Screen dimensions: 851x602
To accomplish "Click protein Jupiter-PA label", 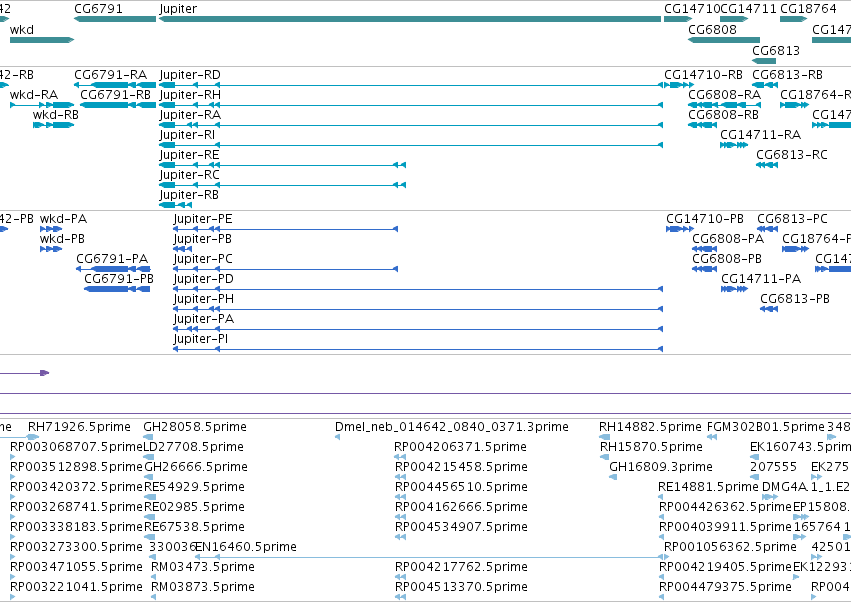I will [204, 319].
